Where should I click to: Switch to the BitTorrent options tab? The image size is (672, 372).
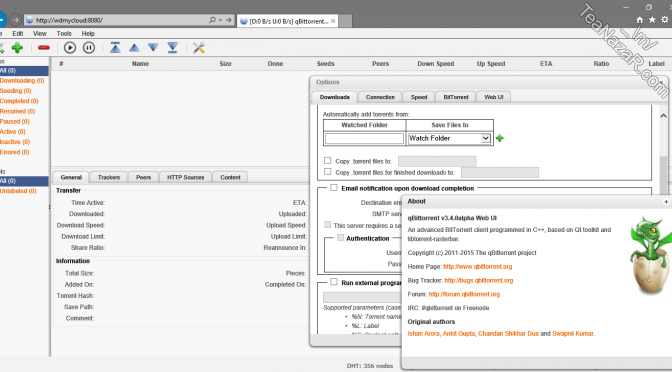tap(456, 97)
